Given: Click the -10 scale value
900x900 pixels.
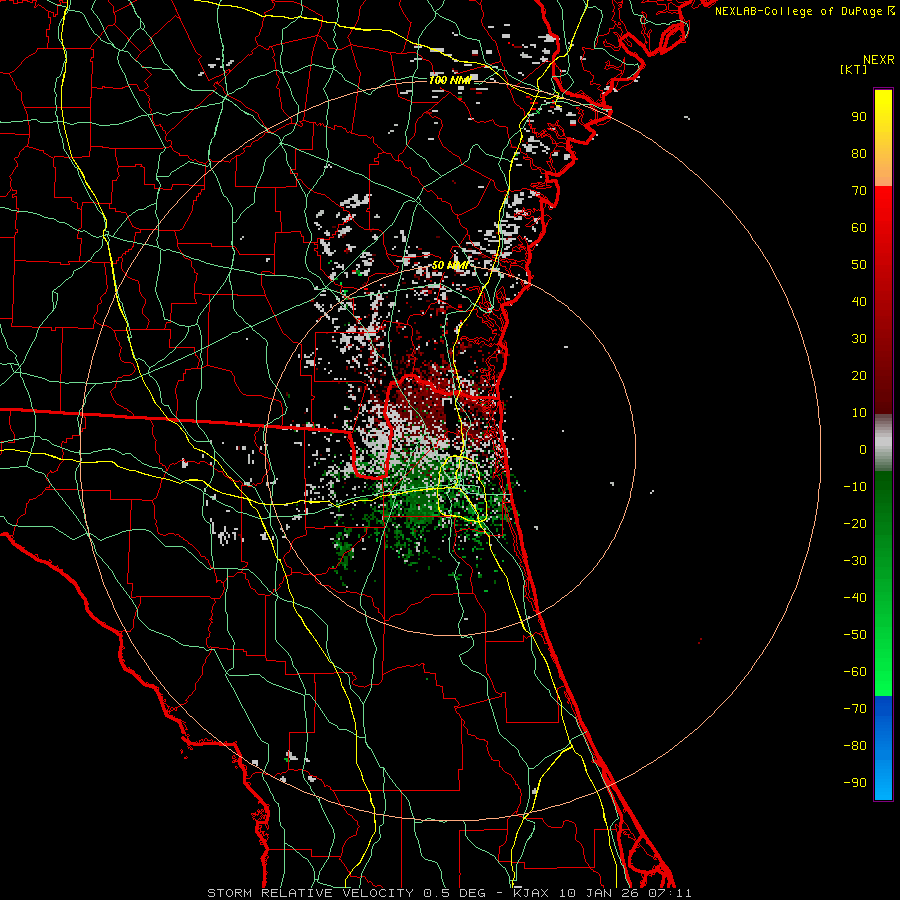Looking at the screenshot, I should [855, 487].
